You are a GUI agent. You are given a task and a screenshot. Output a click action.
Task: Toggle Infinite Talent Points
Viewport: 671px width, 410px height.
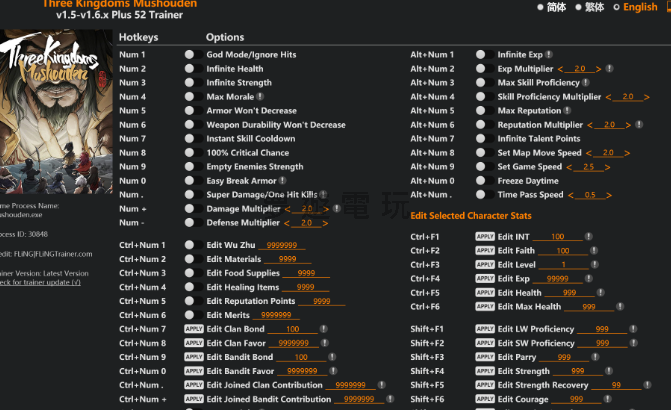pos(484,139)
